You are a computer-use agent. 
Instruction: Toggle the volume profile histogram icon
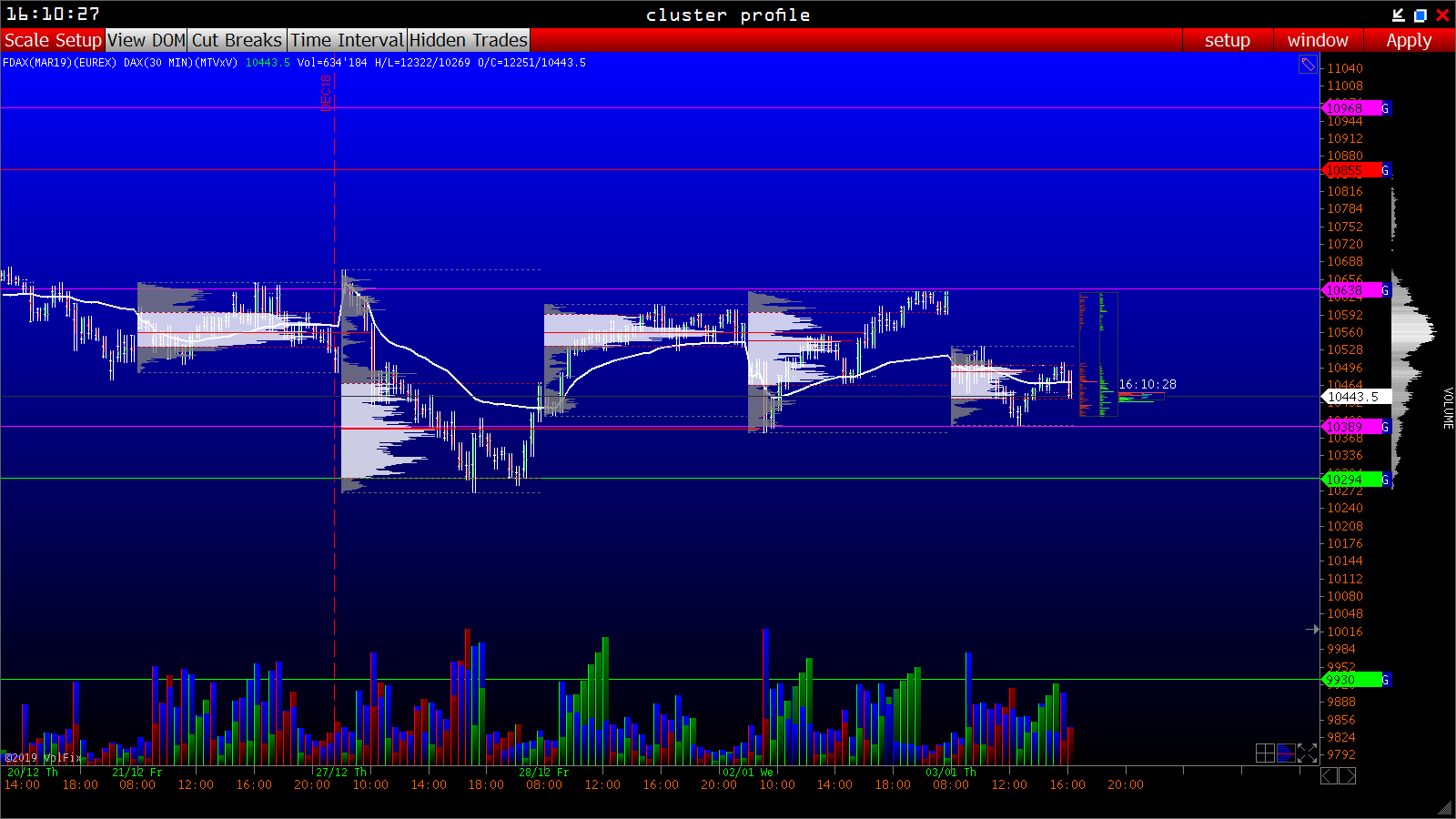1286,753
